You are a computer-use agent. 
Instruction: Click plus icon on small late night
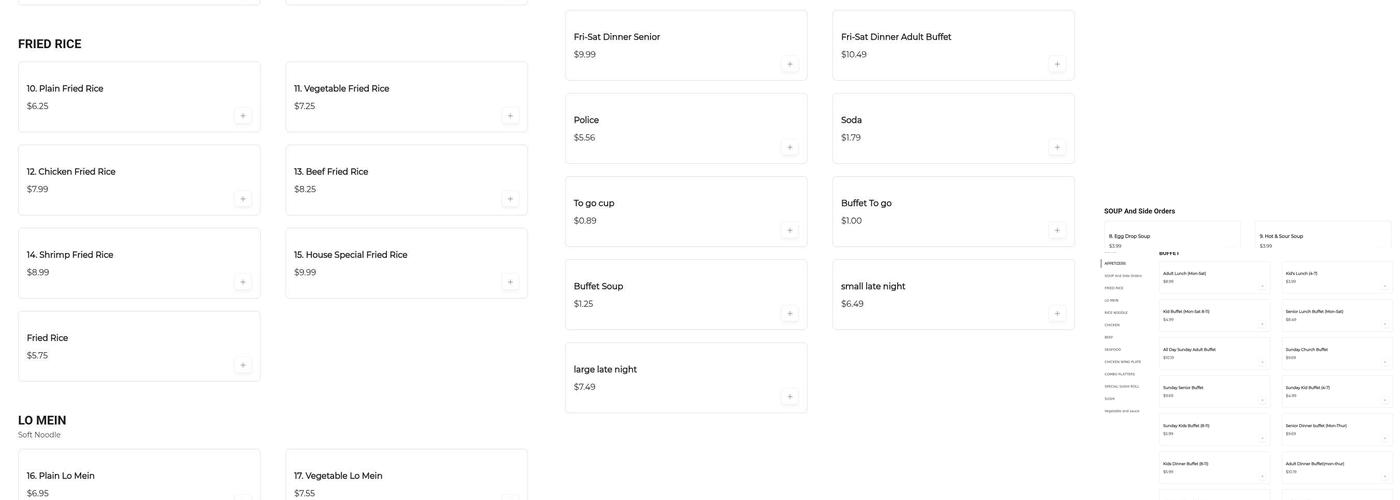pyautogui.click(x=1057, y=314)
